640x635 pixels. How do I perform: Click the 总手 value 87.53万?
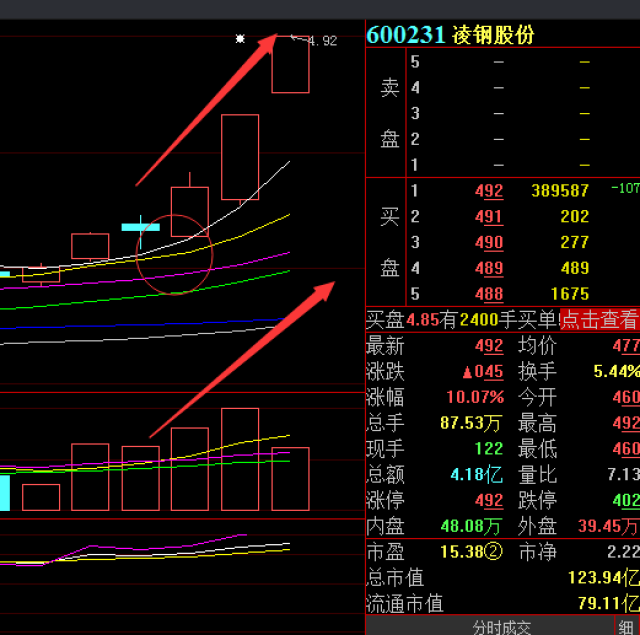point(471,423)
